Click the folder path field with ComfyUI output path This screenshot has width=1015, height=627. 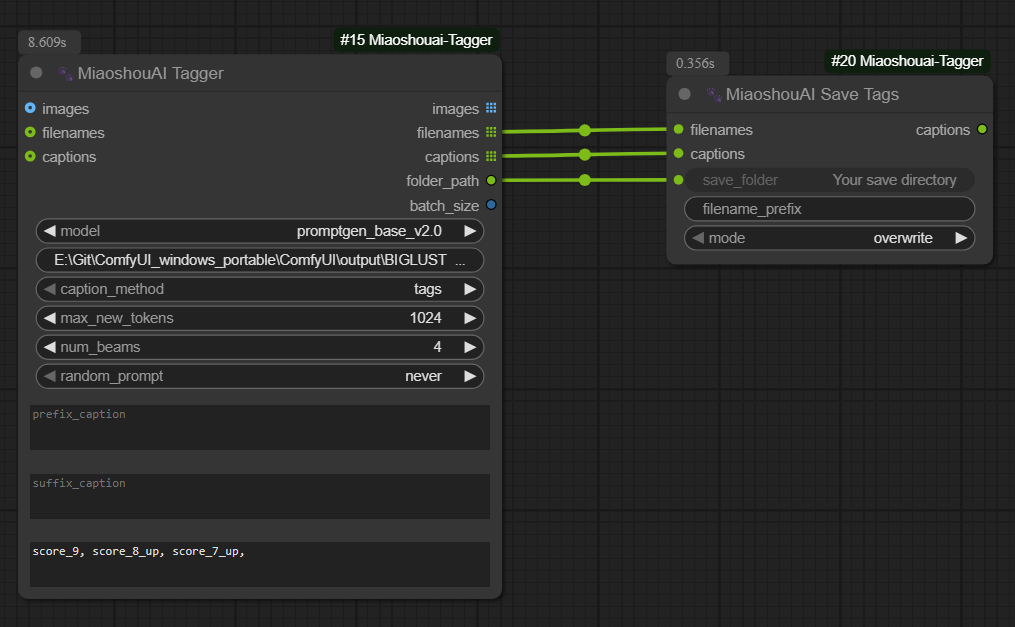pos(260,260)
